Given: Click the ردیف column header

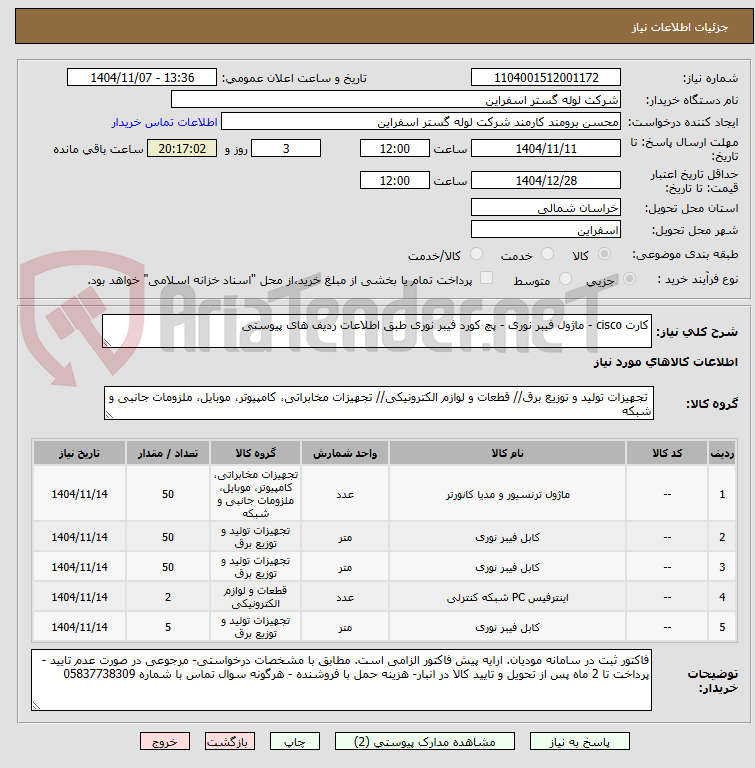Looking at the screenshot, I should coord(722,453).
